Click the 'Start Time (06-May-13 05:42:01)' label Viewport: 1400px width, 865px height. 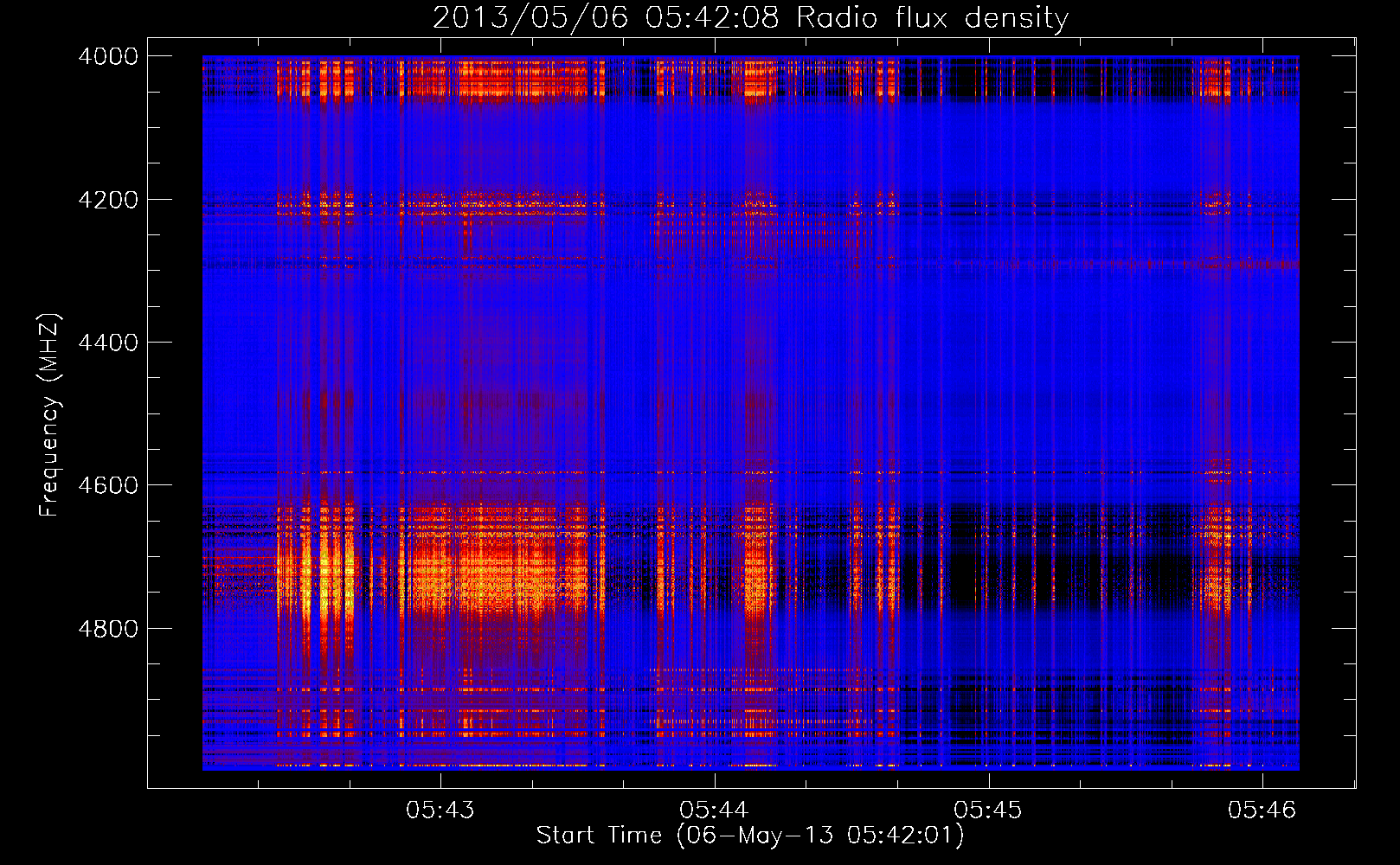point(750,836)
